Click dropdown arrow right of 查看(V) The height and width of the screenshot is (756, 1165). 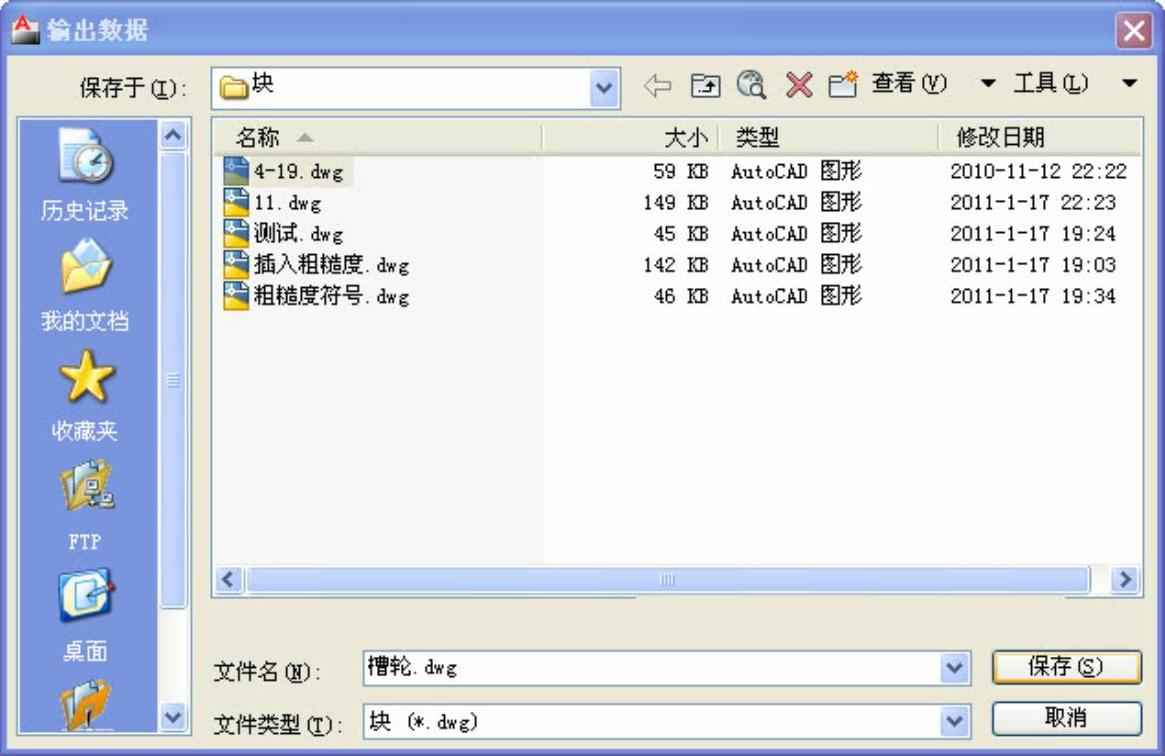(x=987, y=83)
